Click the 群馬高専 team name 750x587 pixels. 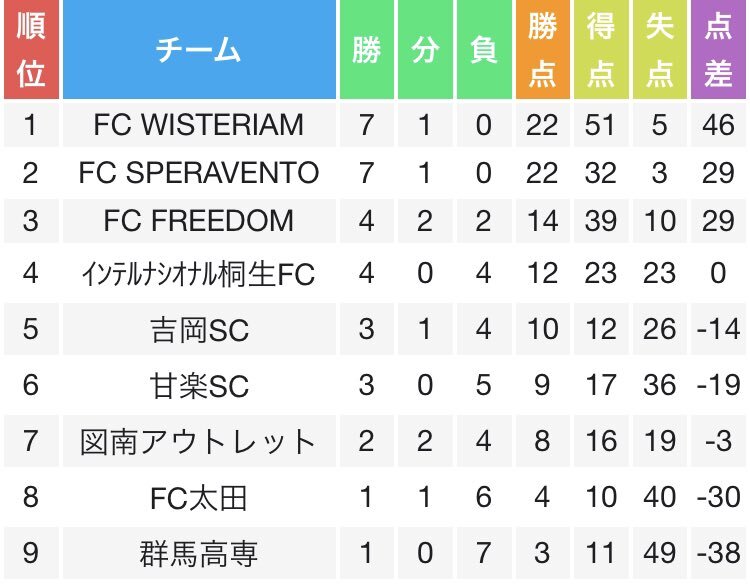(198, 553)
